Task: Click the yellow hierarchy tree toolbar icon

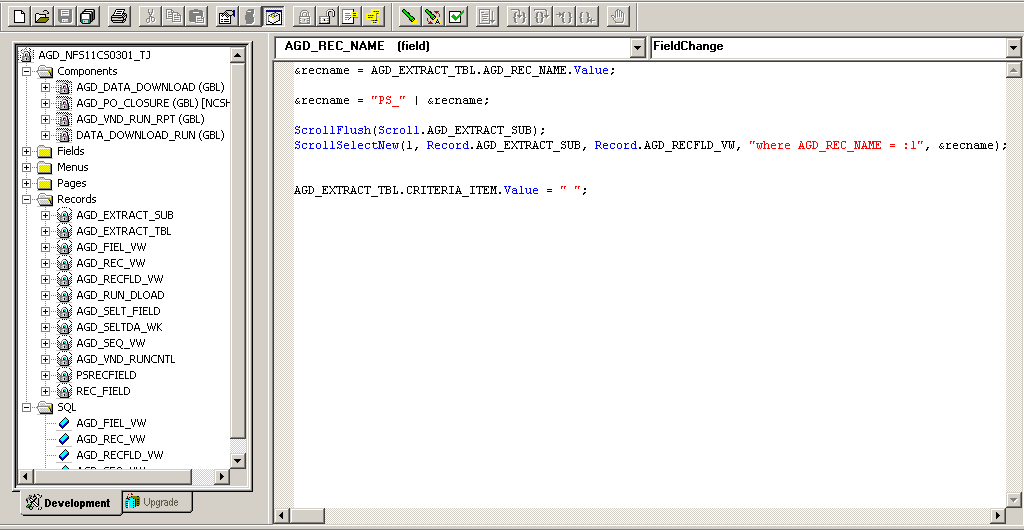Action: coord(373,16)
